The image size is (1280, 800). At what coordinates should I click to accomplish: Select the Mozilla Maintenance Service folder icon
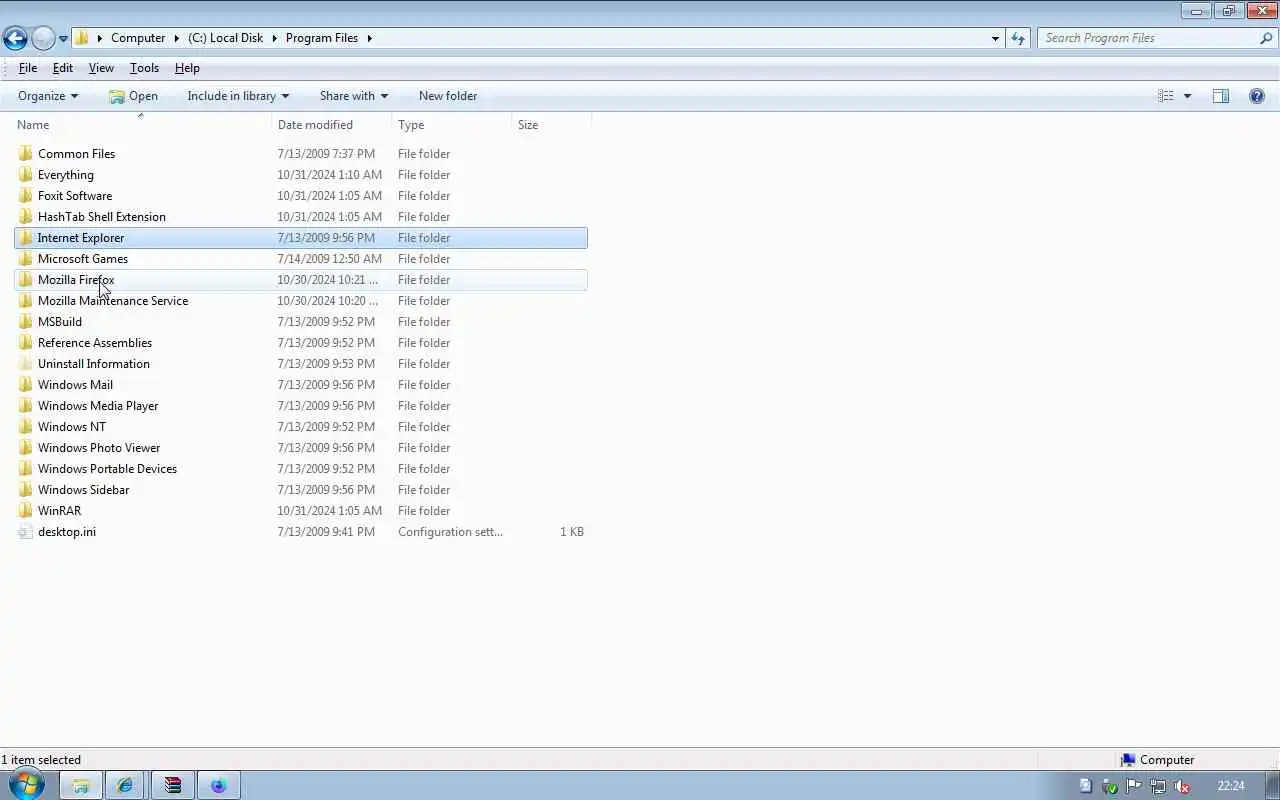pyautogui.click(x=26, y=301)
